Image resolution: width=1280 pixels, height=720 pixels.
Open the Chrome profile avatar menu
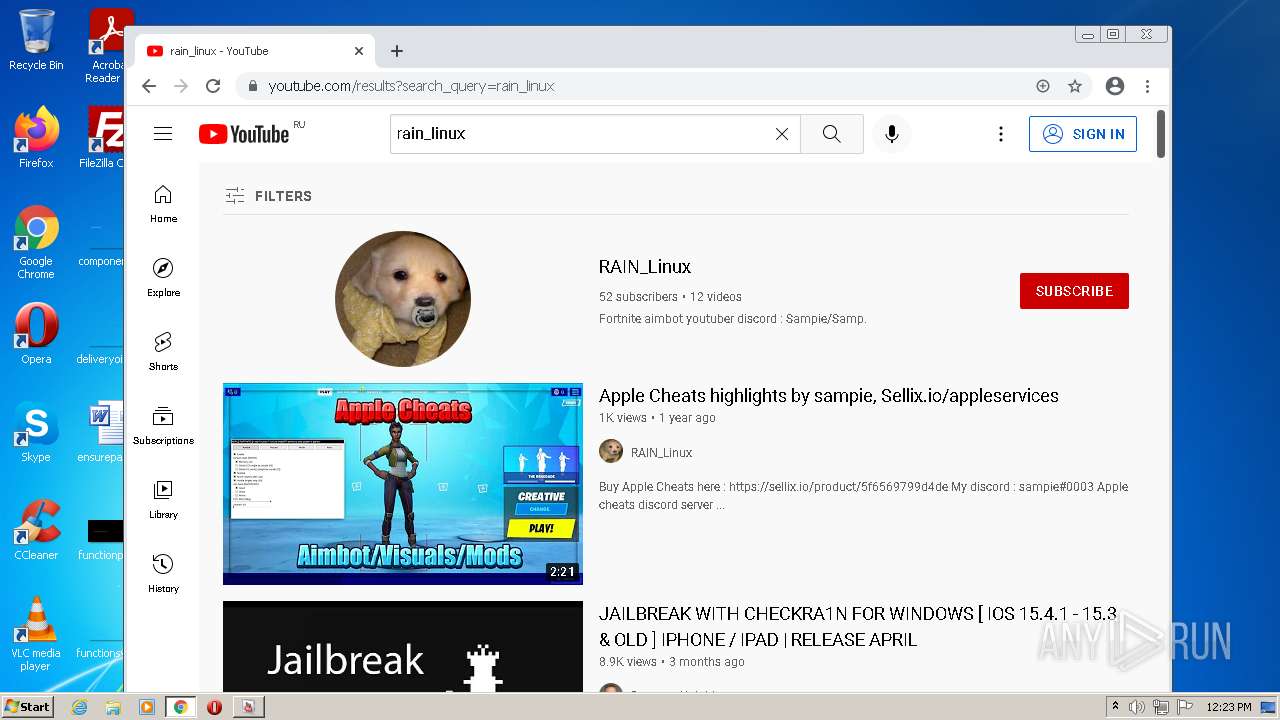pos(1115,86)
